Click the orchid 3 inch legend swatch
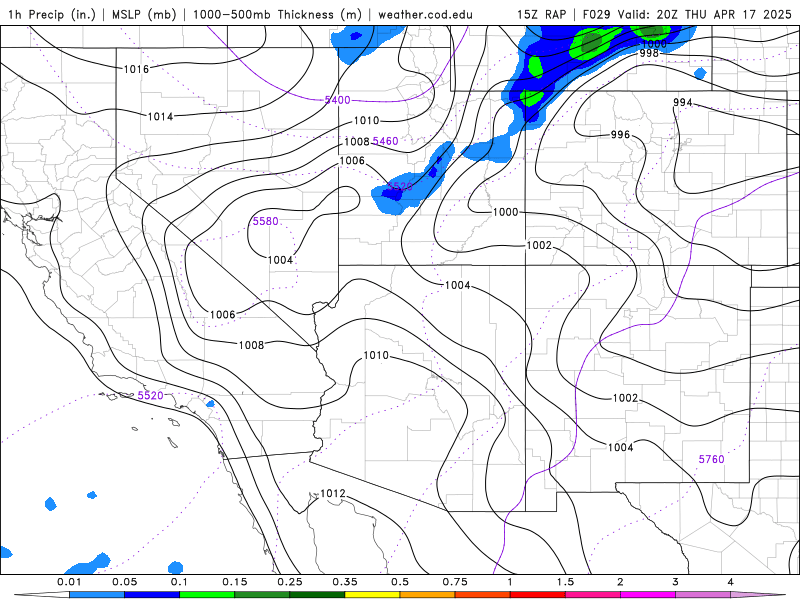 703,595
